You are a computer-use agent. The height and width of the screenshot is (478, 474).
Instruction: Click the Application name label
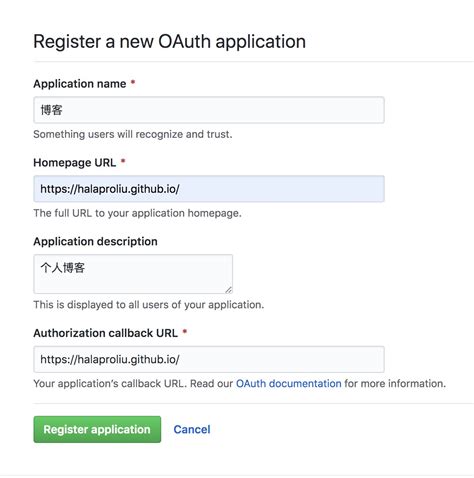coord(80,84)
